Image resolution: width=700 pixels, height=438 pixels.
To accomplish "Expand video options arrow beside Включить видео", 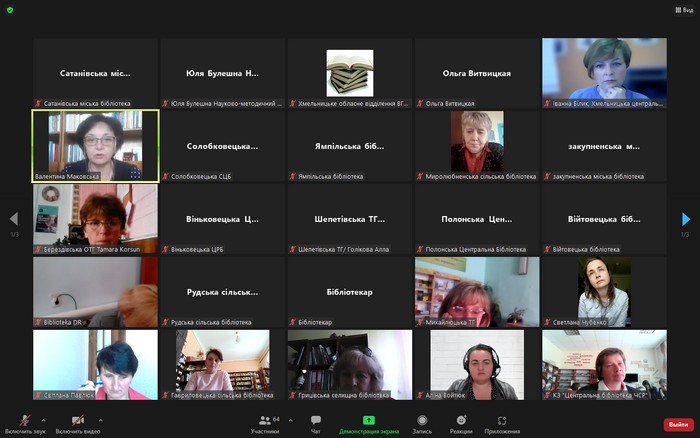I will point(100,420).
